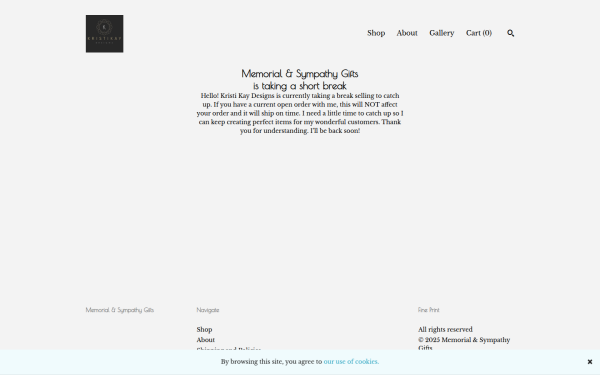Click the main 'Memorial & Sympathy Gifts' heading
600x375 pixels.
coord(300,73)
